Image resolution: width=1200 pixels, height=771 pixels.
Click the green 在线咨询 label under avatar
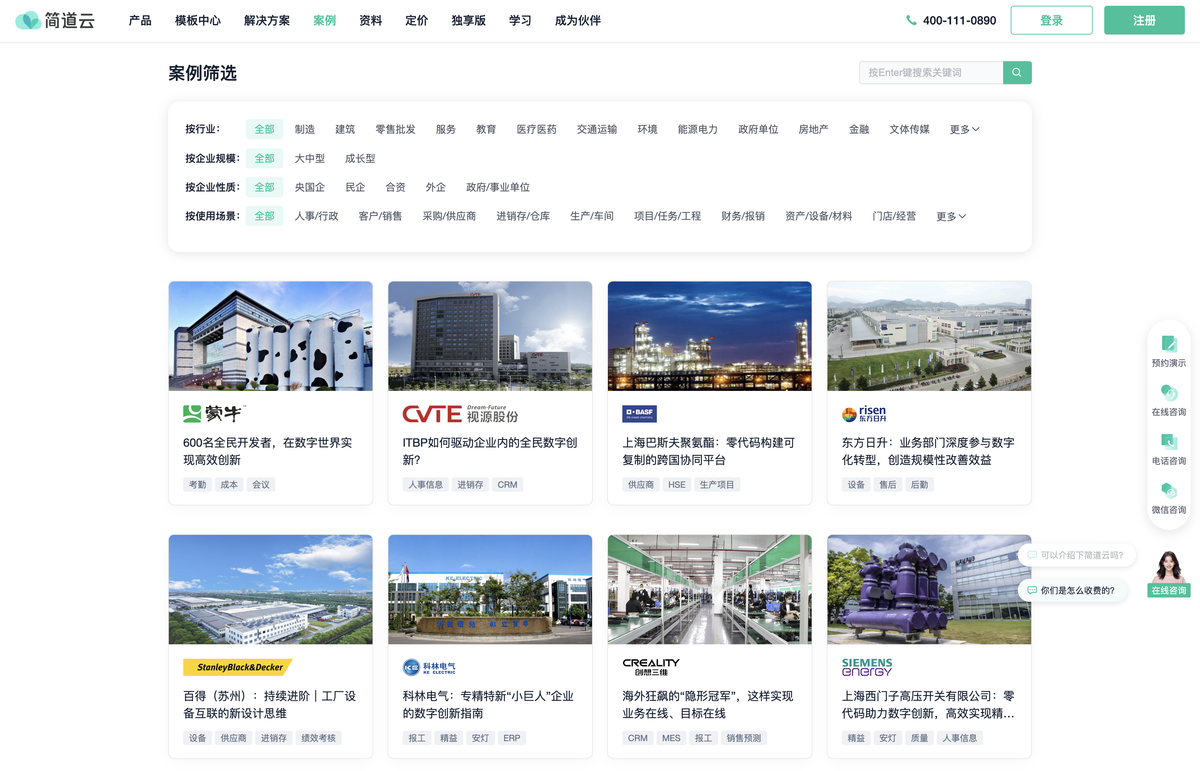point(1168,591)
